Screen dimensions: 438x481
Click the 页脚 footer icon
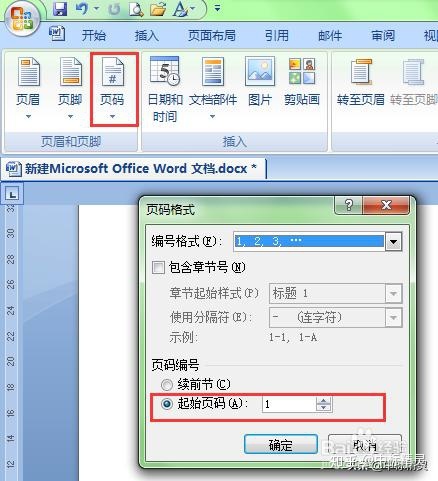[71, 72]
